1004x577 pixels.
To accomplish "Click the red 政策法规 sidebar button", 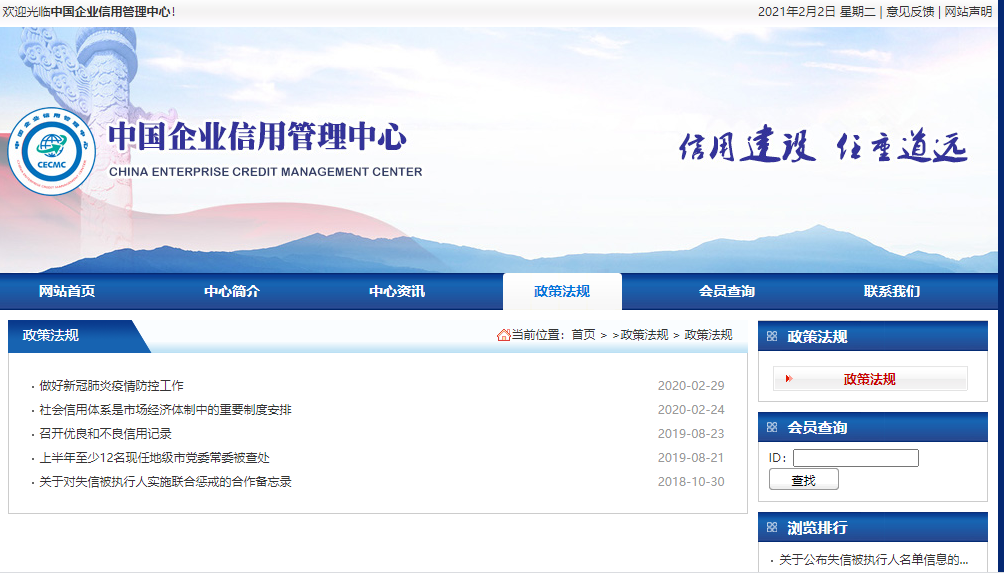I will (x=870, y=378).
